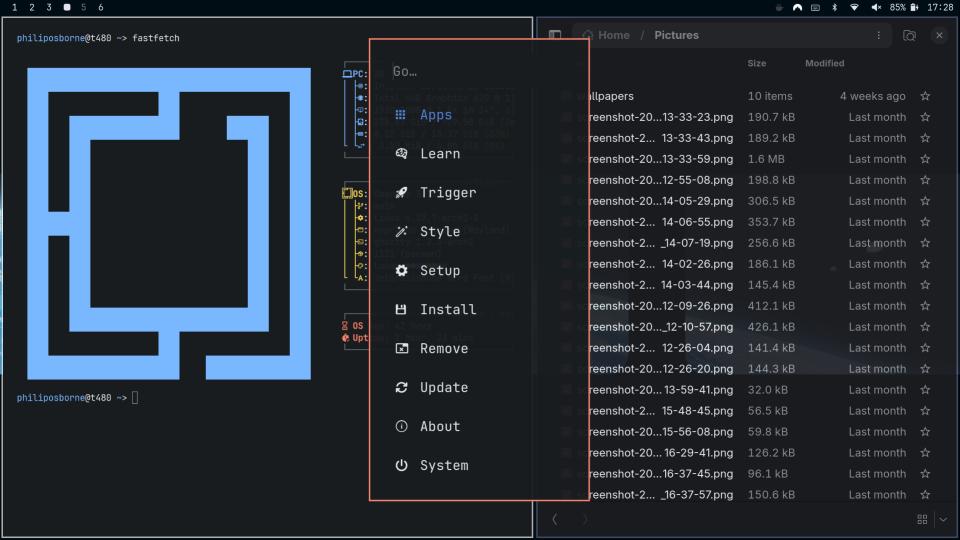Click the Style magic wand icon
This screenshot has width=960, height=540.
click(x=401, y=232)
